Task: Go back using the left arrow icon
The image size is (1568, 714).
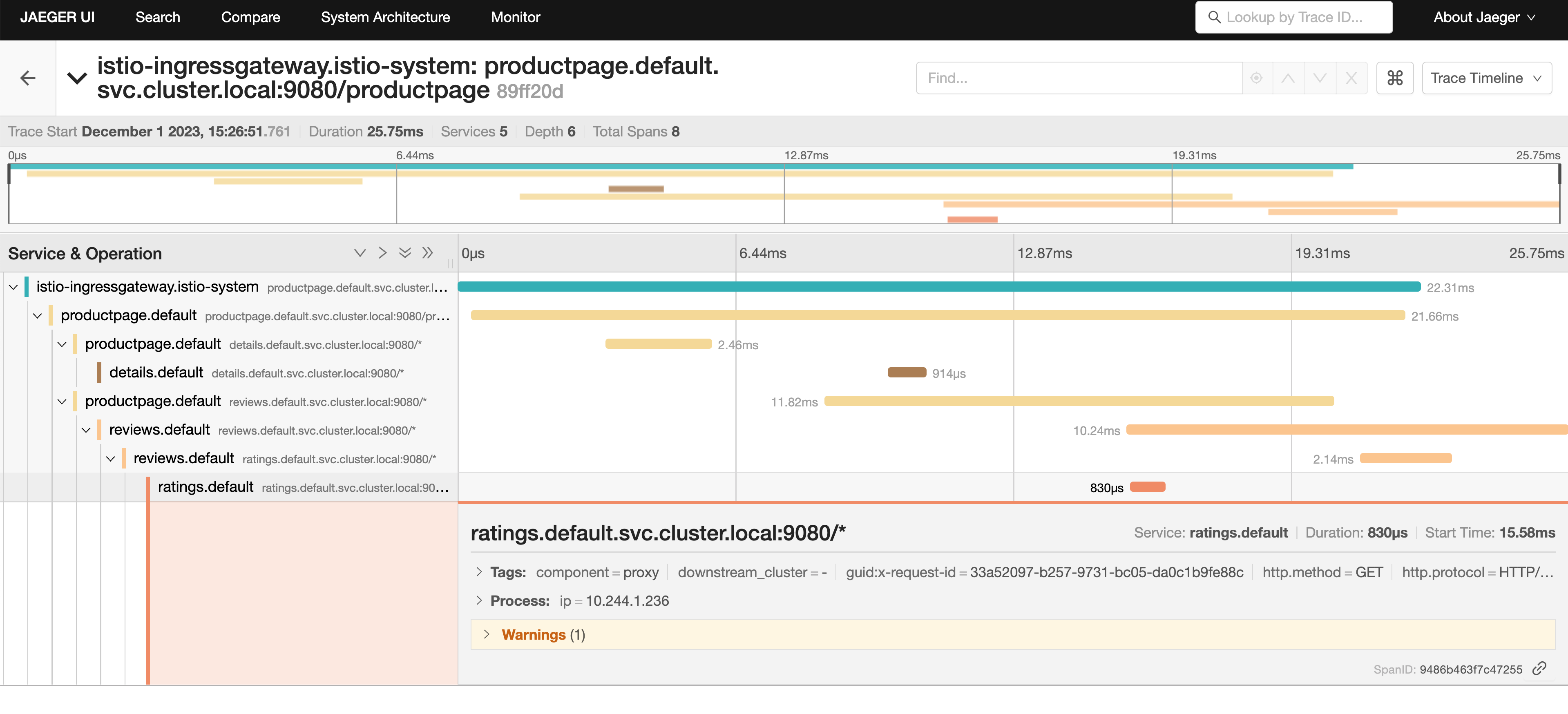Action: pos(27,78)
